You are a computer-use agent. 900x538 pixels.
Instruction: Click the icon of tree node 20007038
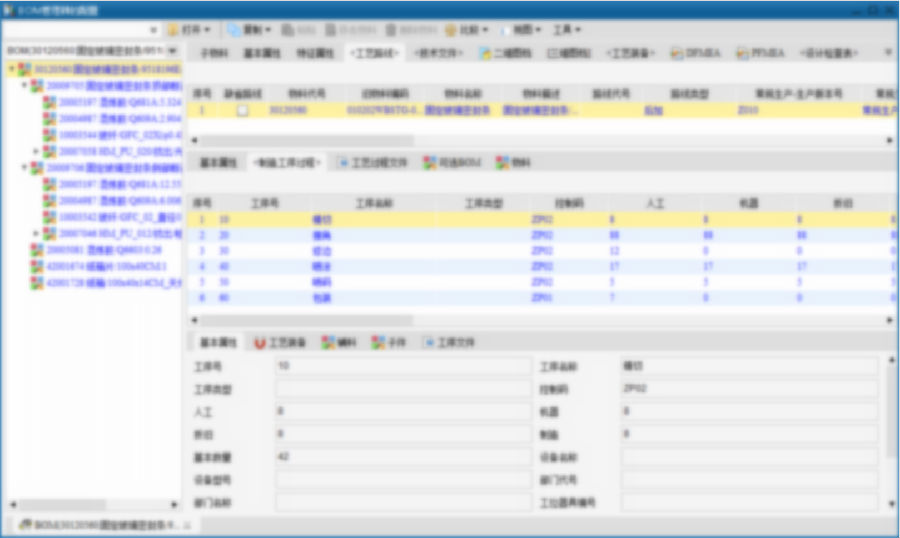50,152
